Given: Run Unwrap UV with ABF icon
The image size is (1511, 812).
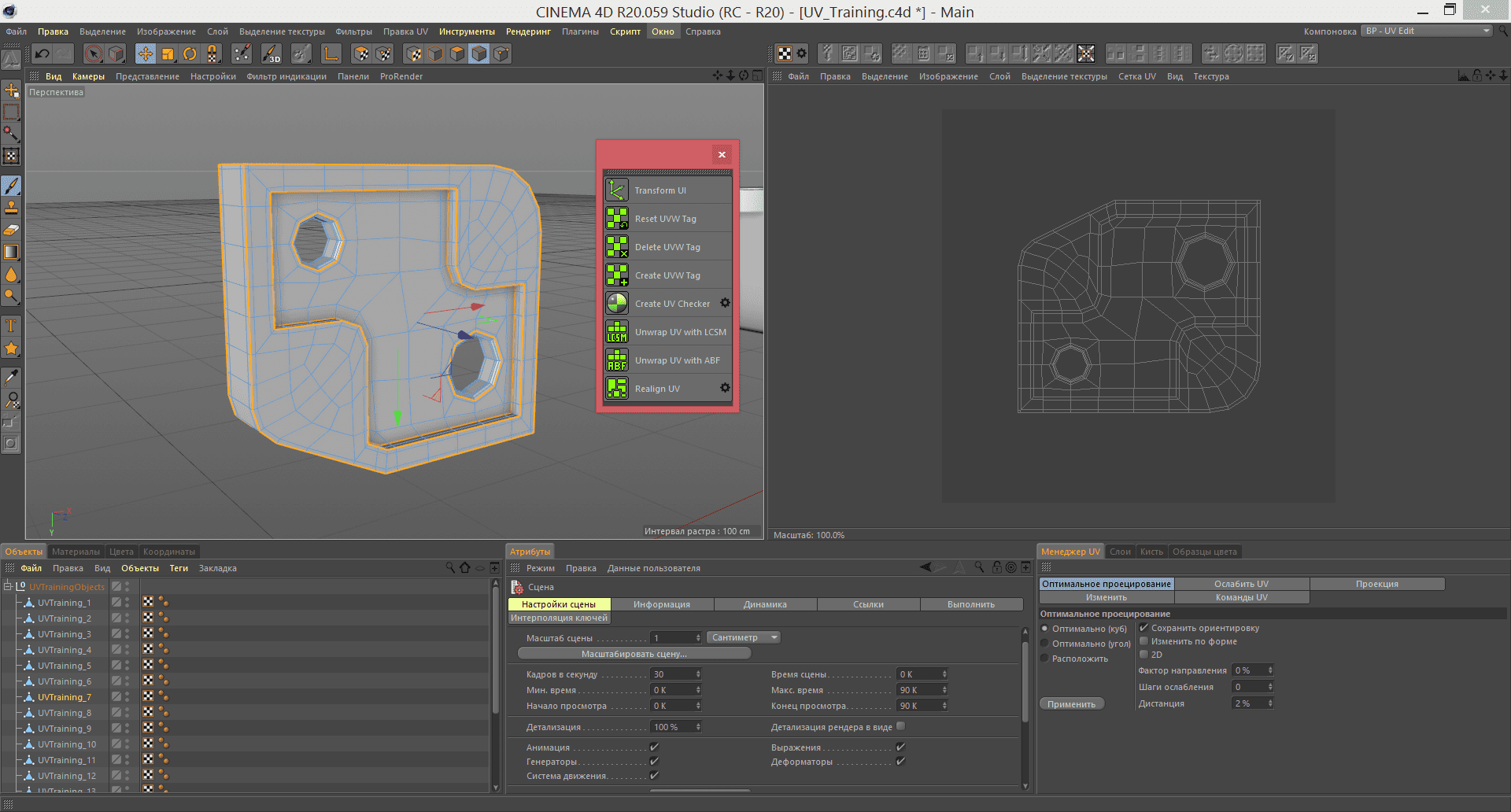Looking at the screenshot, I should (x=617, y=360).
